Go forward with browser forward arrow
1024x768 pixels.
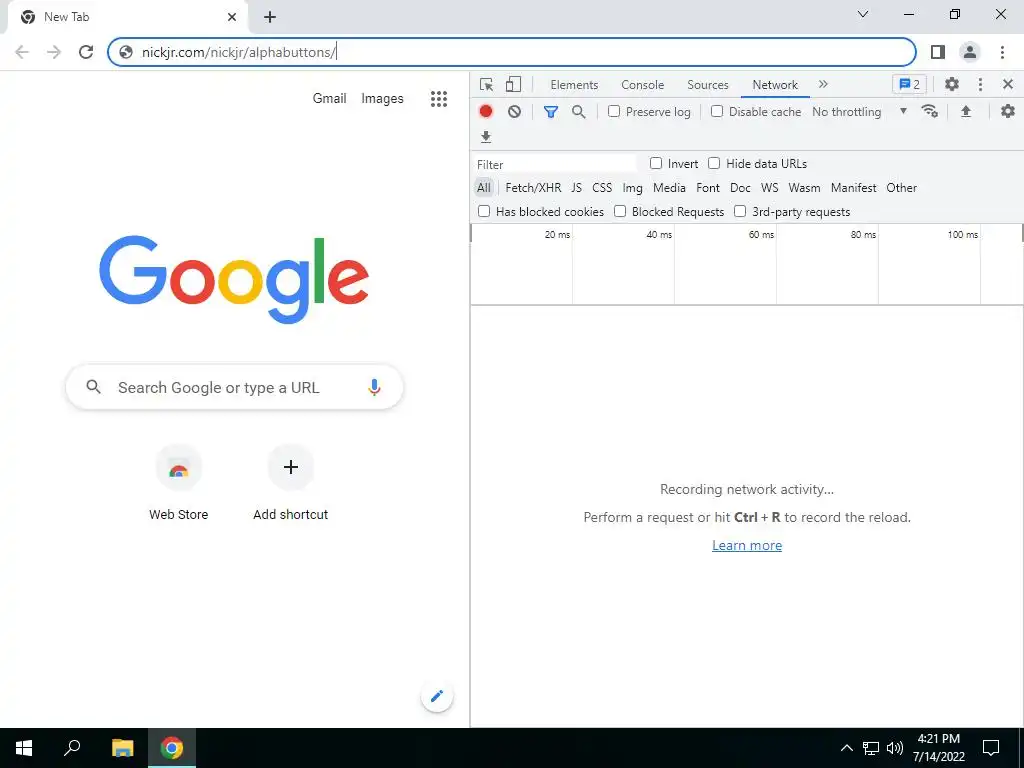tap(54, 52)
